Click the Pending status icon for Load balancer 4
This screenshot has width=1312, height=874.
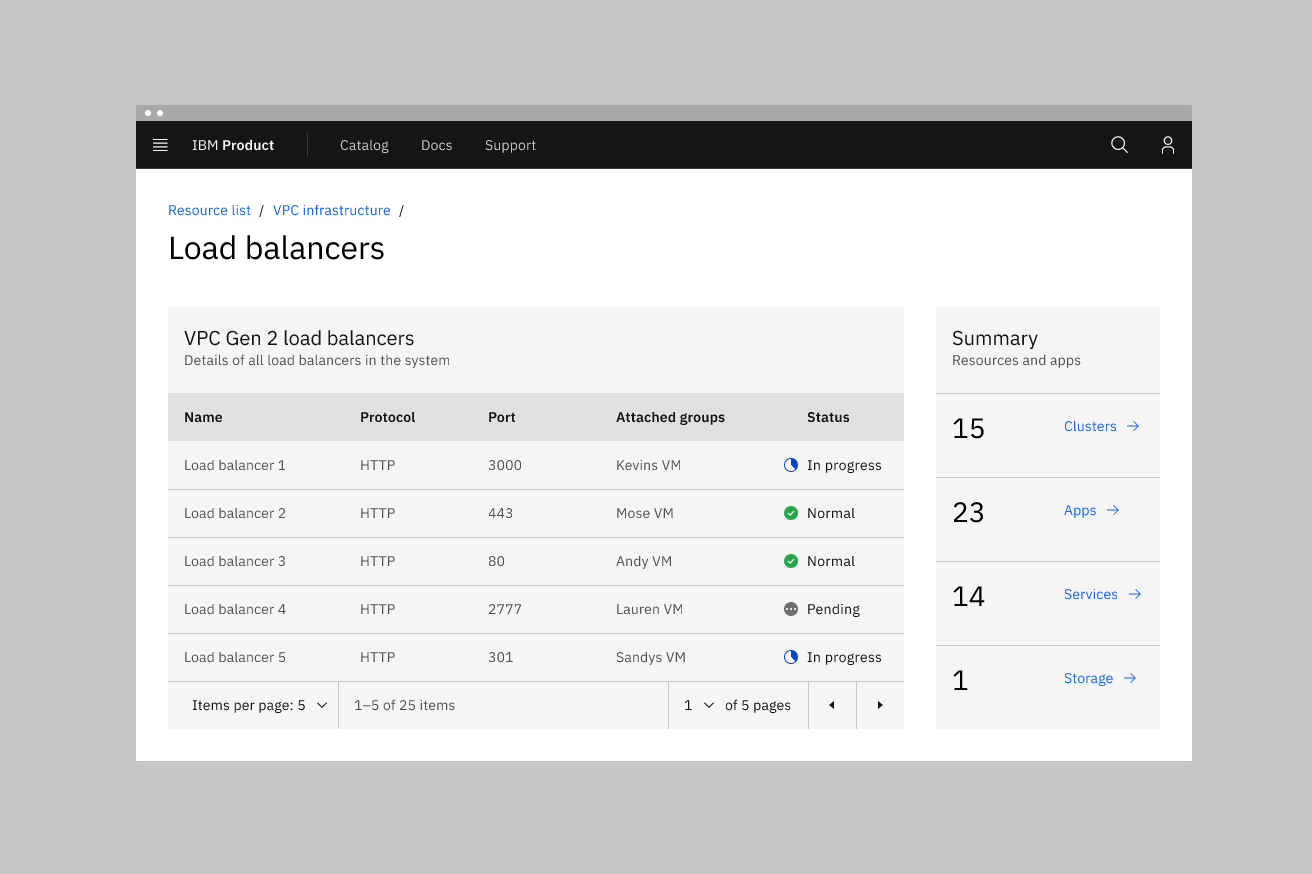(791, 609)
